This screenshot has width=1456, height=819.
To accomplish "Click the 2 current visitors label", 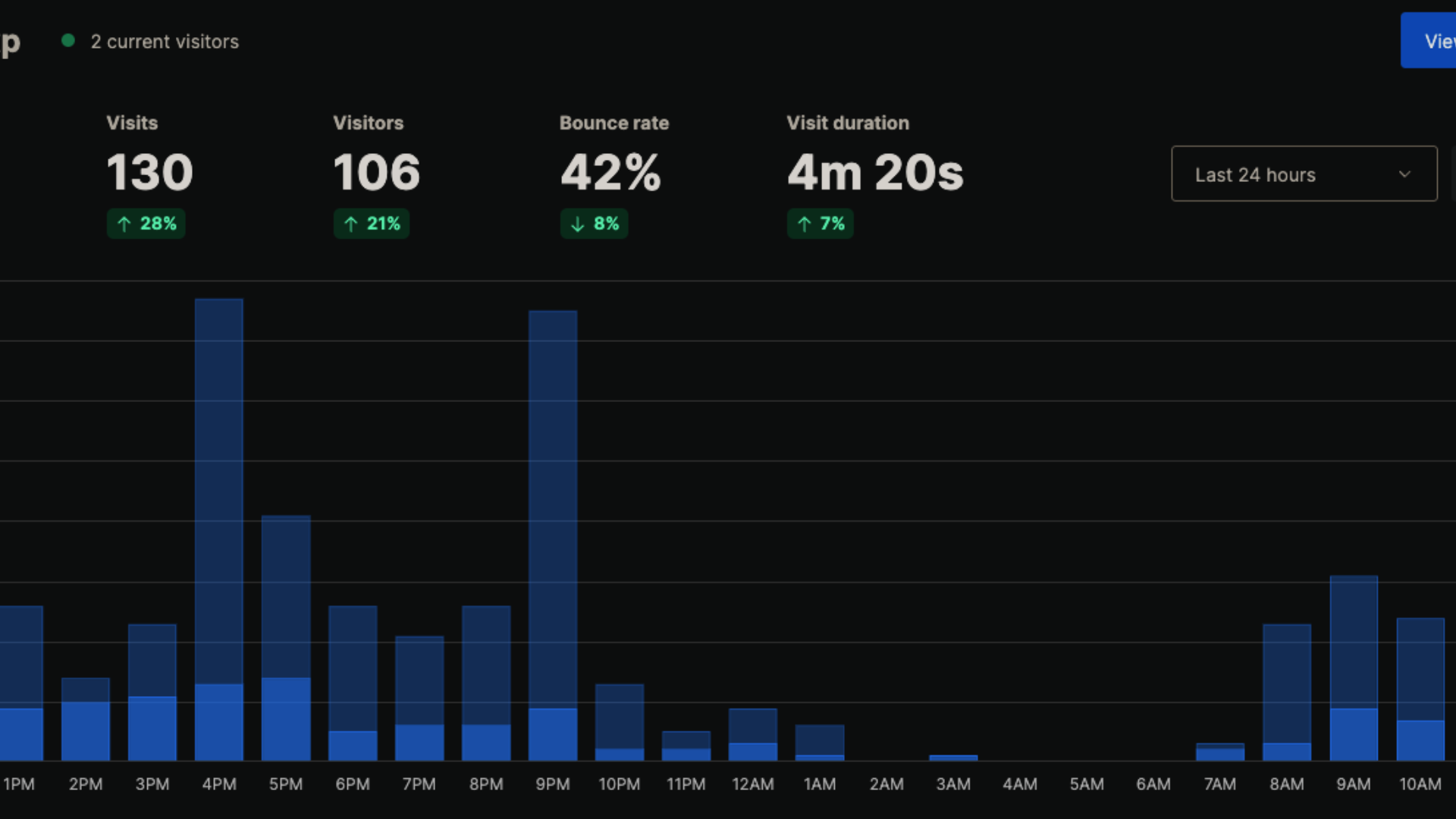I will point(165,42).
